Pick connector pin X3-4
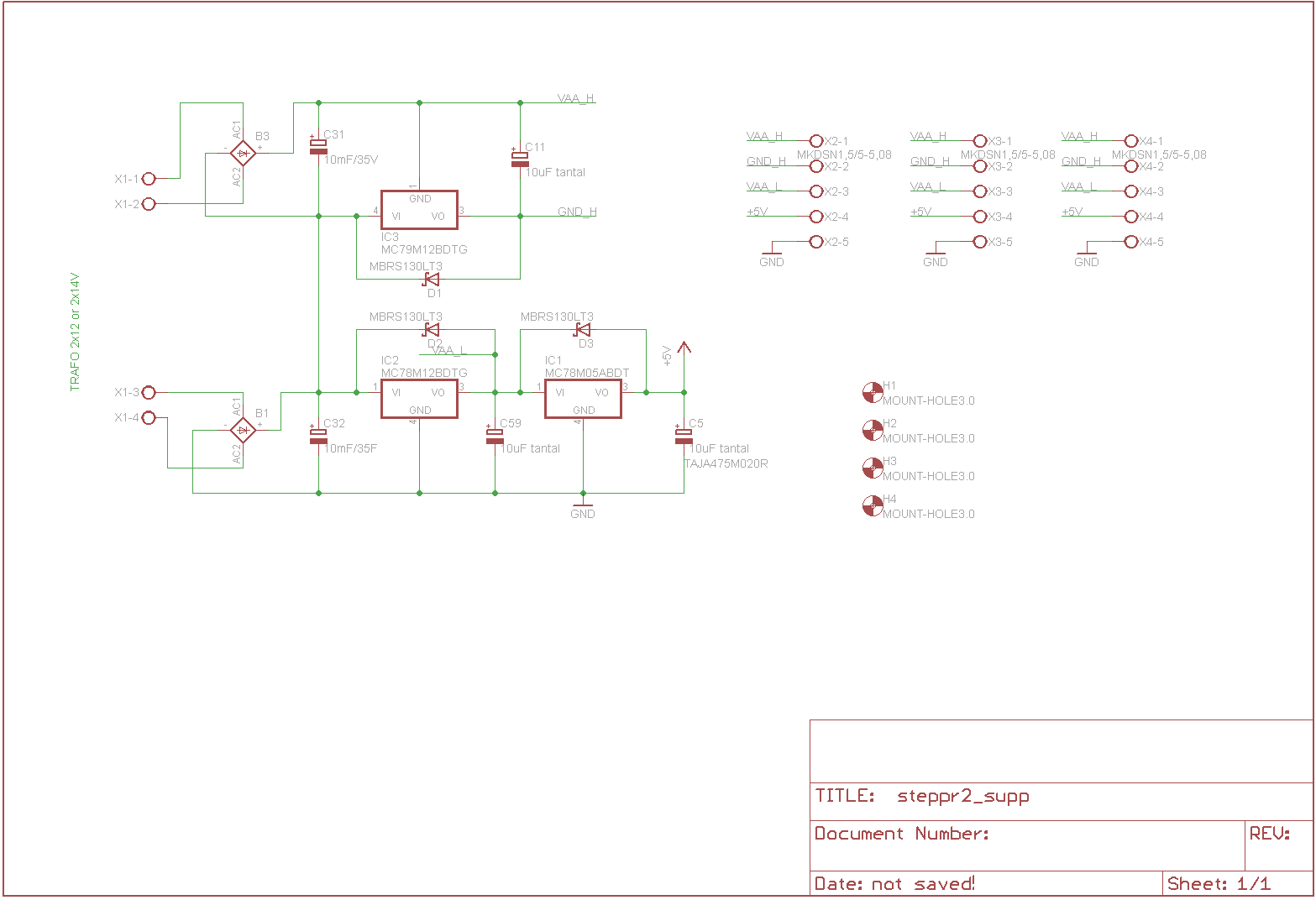 point(979,217)
